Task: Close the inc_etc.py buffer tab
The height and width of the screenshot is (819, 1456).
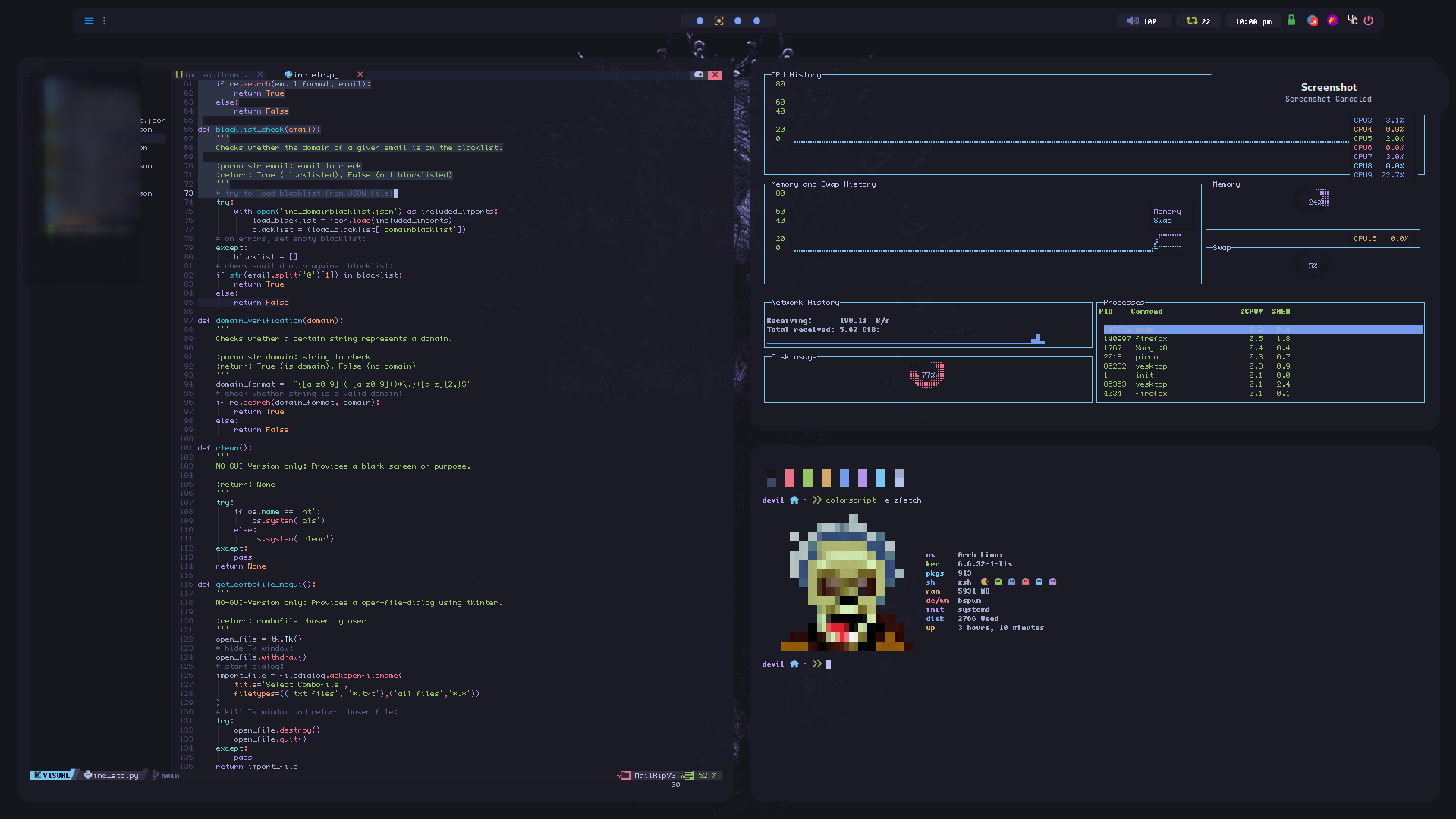Action: (360, 74)
